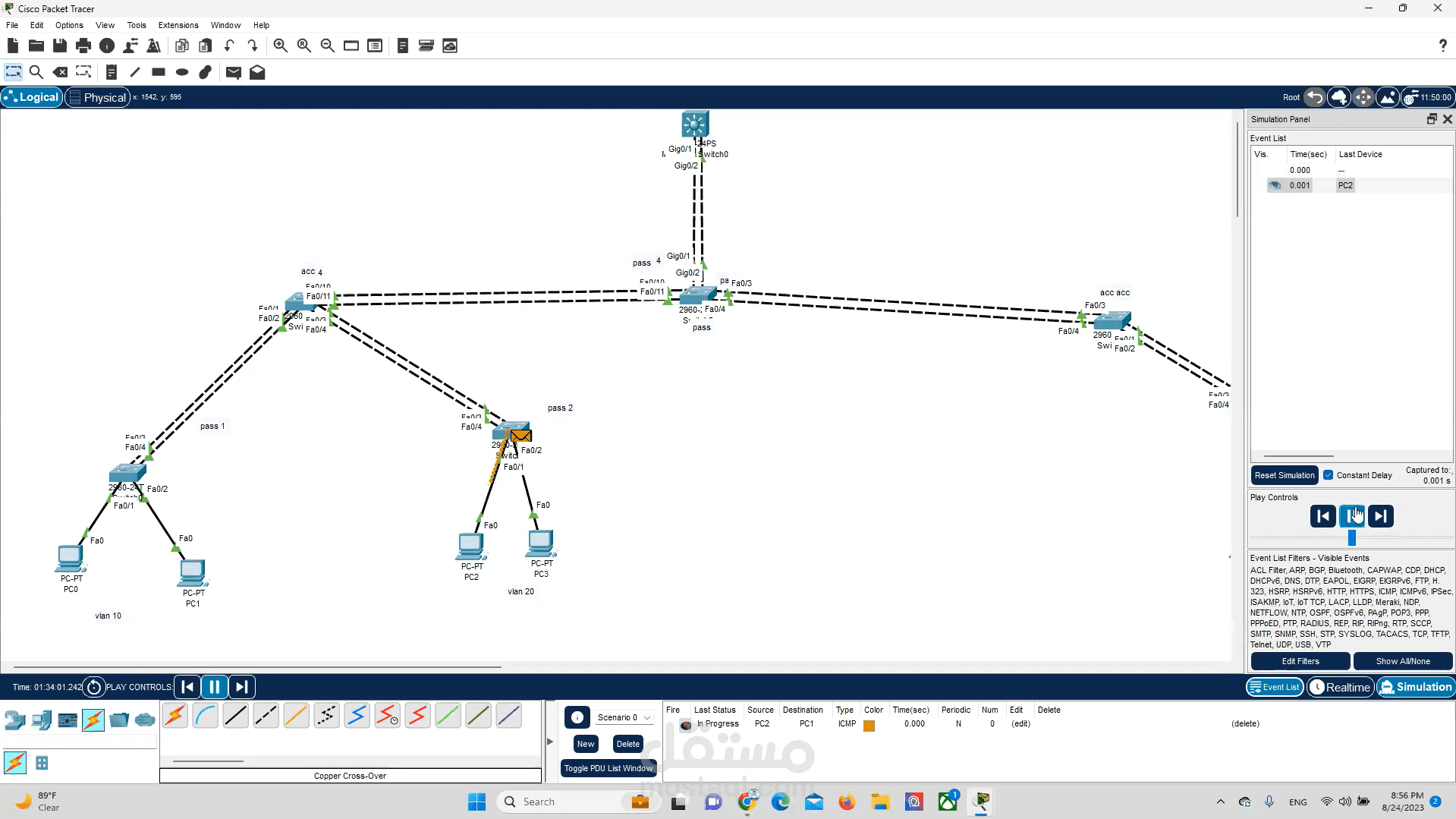
Task: Click the Reset Simulation button
Action: coord(1285,475)
